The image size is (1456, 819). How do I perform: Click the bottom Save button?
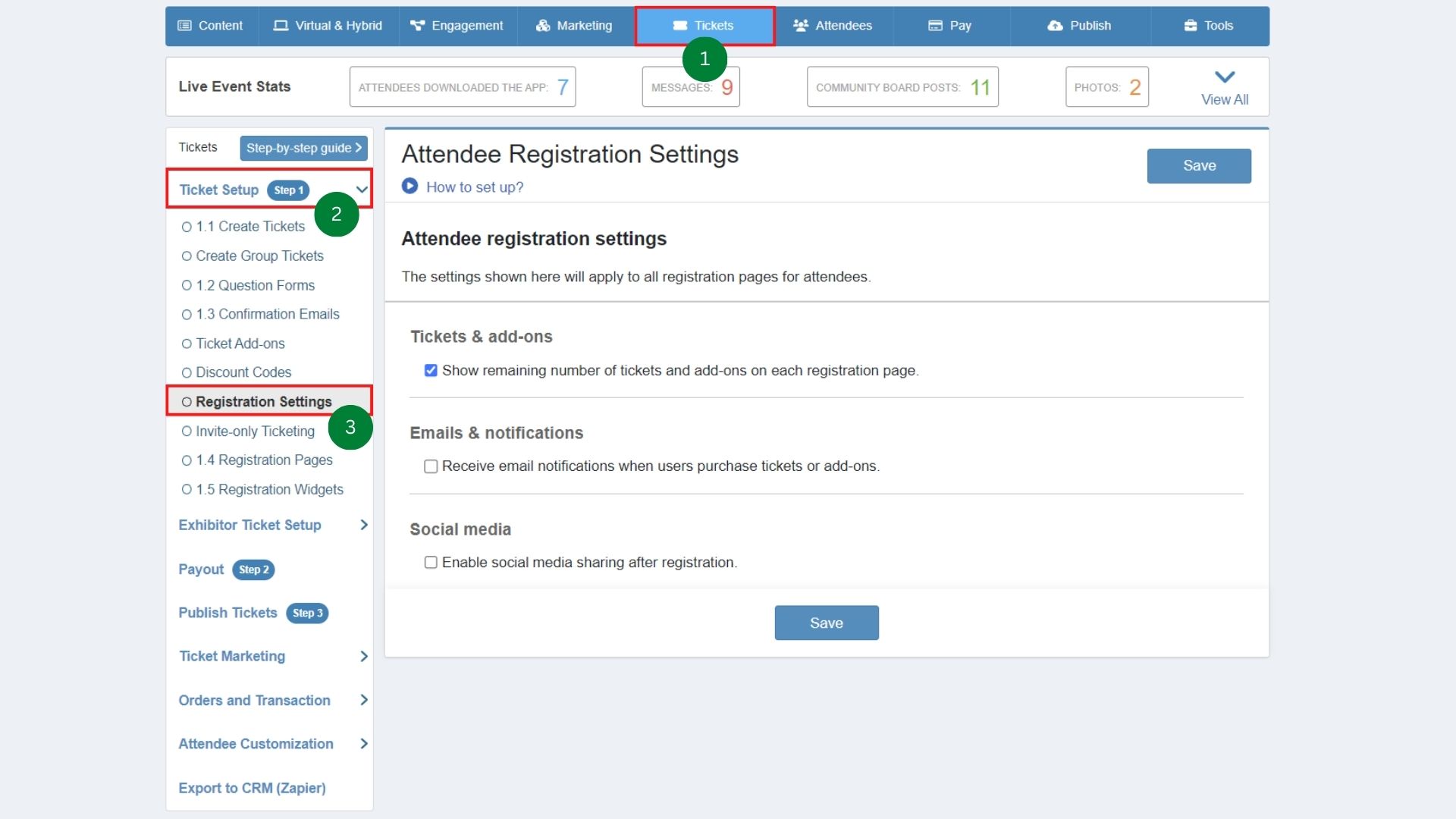[x=827, y=623]
